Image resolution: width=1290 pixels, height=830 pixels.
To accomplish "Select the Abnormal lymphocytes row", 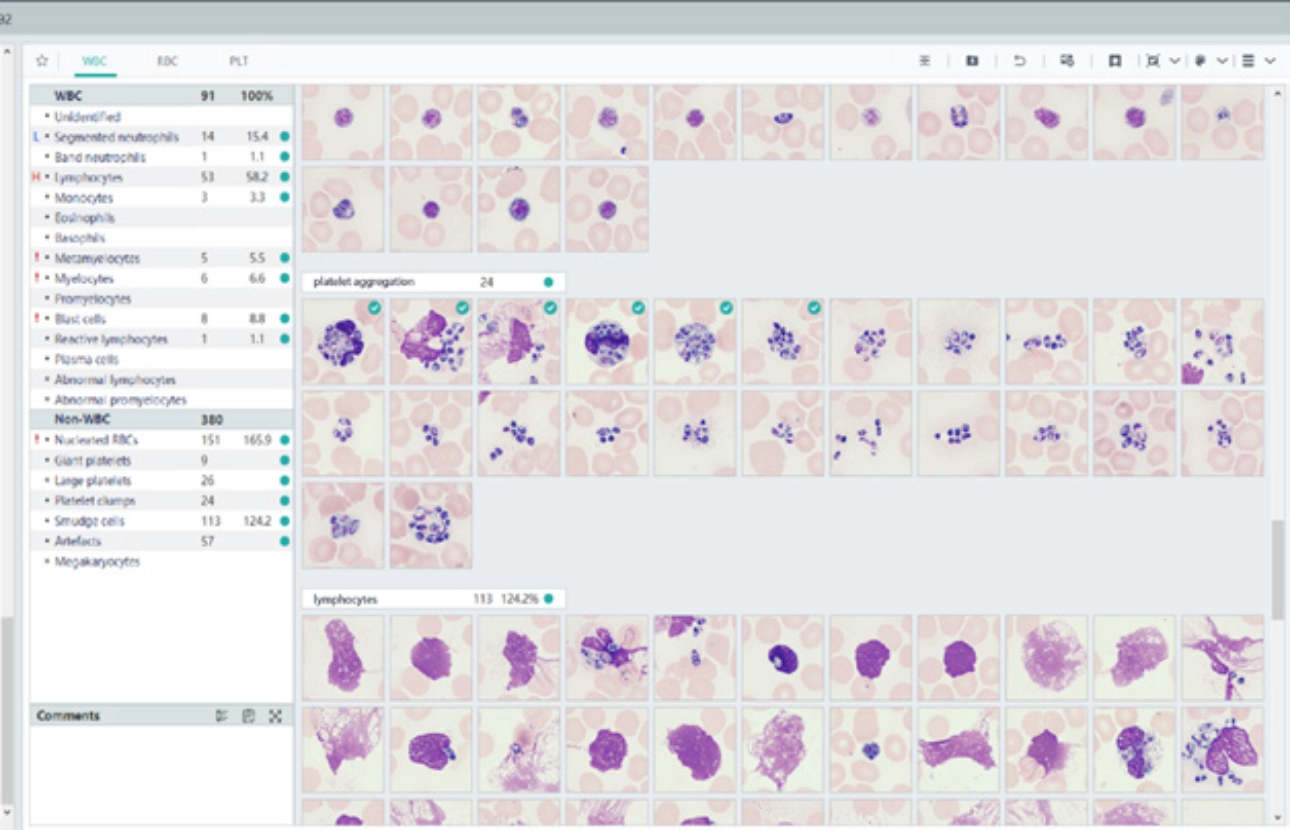I will [x=161, y=380].
